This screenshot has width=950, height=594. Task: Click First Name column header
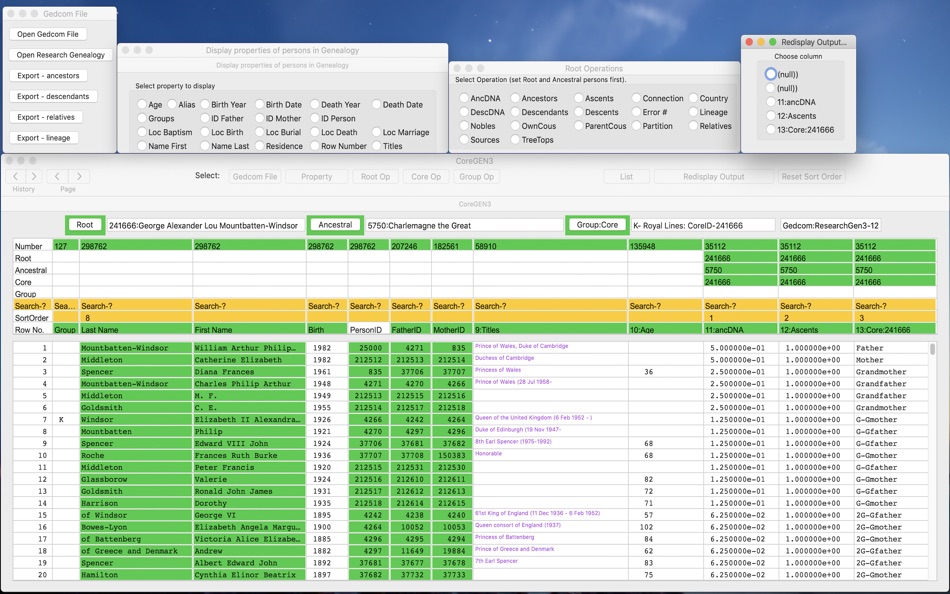tap(249, 330)
